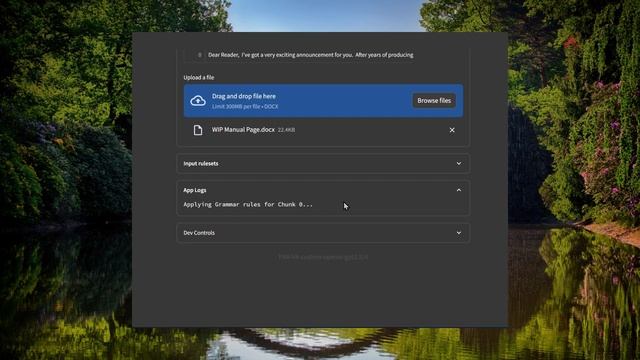The image size is (640, 360).
Task: Click the "Applying Grammar rules for Chunk 0..." log line
Action: point(248,204)
